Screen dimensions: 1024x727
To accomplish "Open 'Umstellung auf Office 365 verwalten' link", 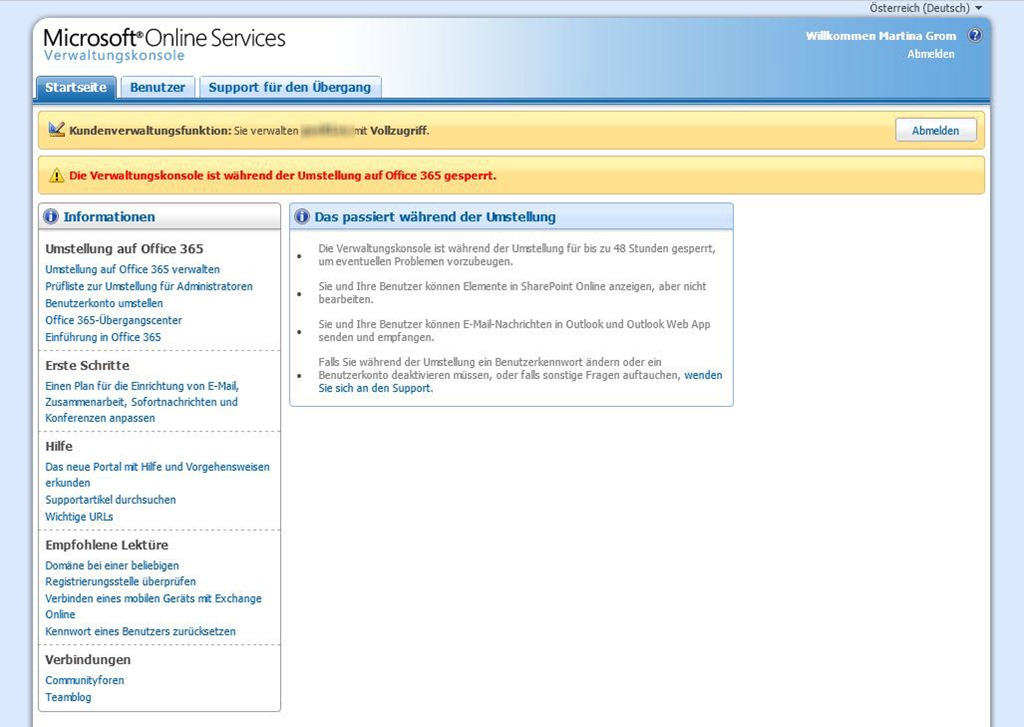I will [133, 269].
